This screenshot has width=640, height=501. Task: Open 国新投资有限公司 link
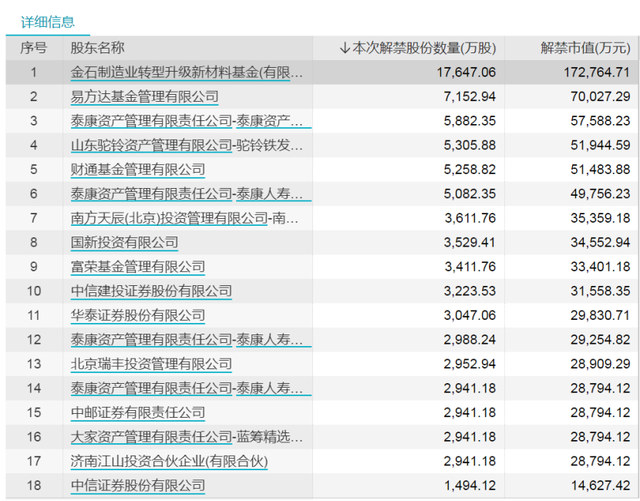[x=124, y=243]
